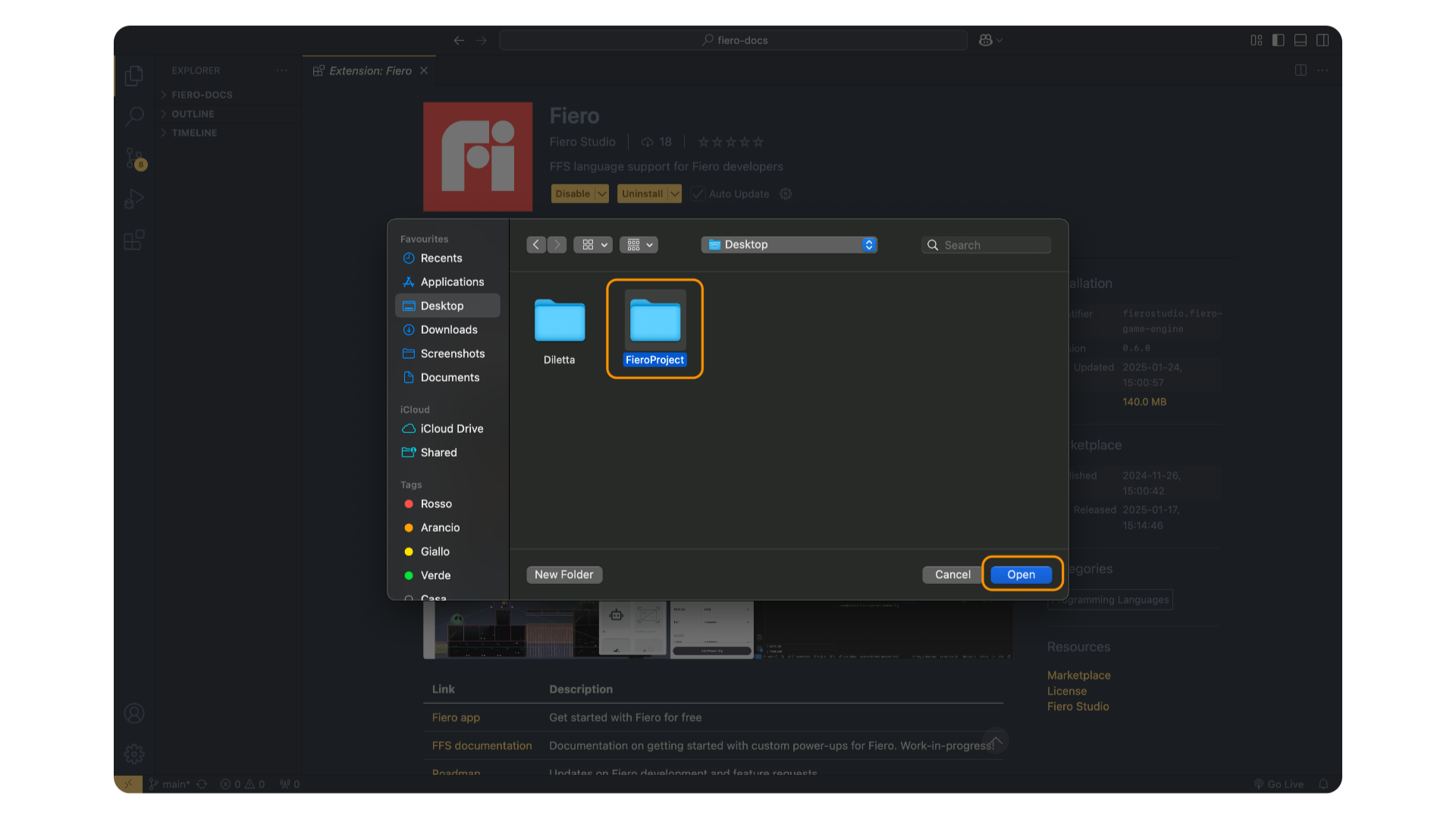Open editor More Actions ellipsis
Image resolution: width=1456 pixels, height=819 pixels.
(x=1323, y=71)
